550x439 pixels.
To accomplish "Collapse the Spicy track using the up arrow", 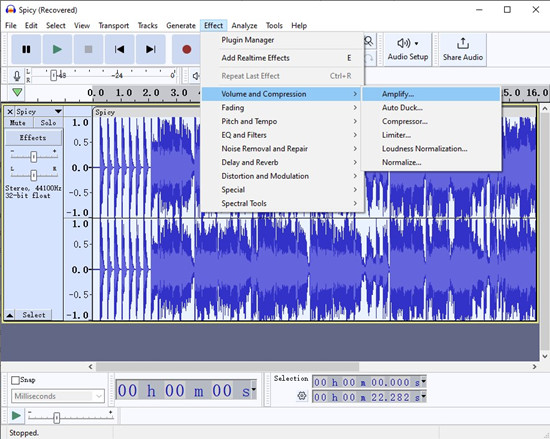I will 10,315.
